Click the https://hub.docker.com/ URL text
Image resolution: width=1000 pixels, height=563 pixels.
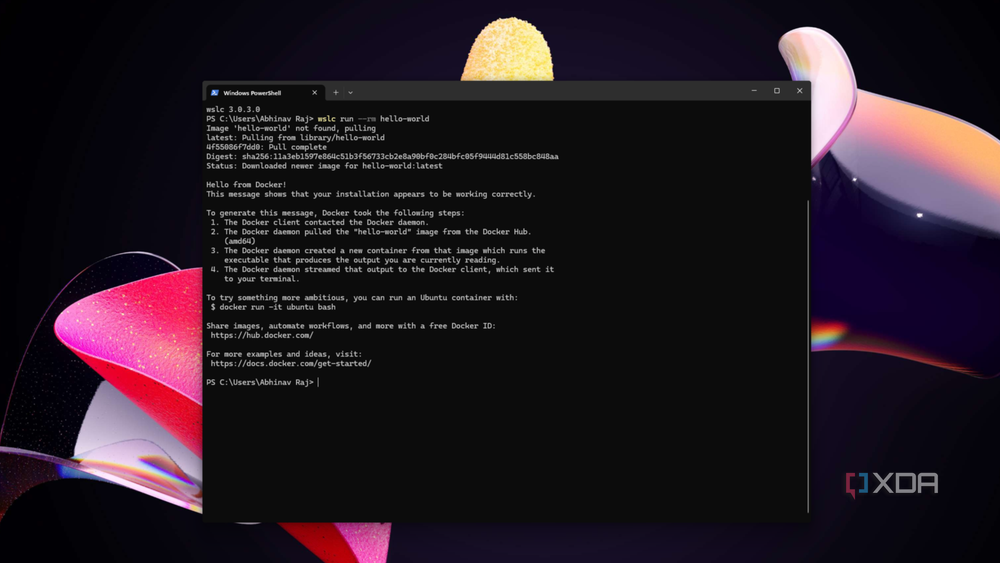point(261,335)
